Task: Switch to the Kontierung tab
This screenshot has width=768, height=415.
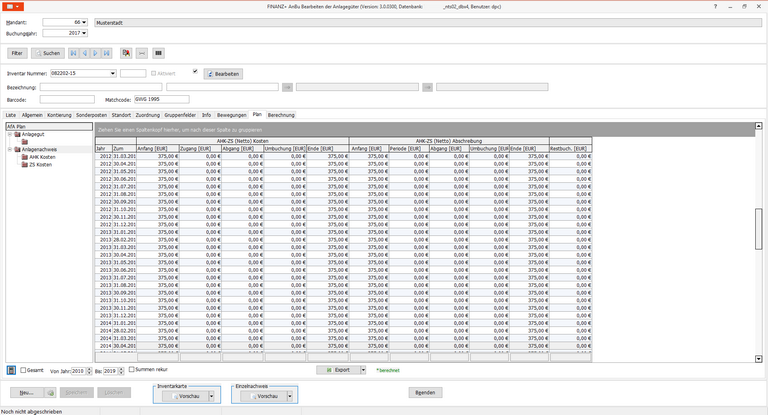Action: pos(59,115)
